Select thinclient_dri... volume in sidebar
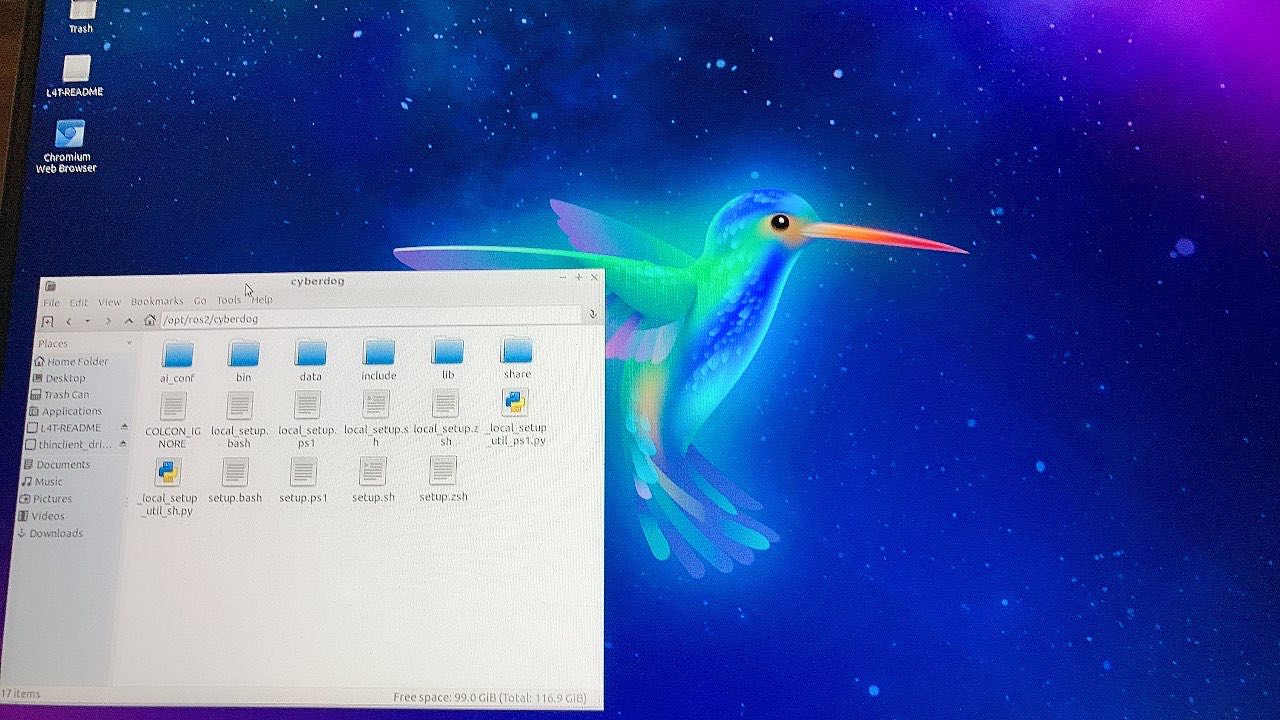 click(68, 445)
